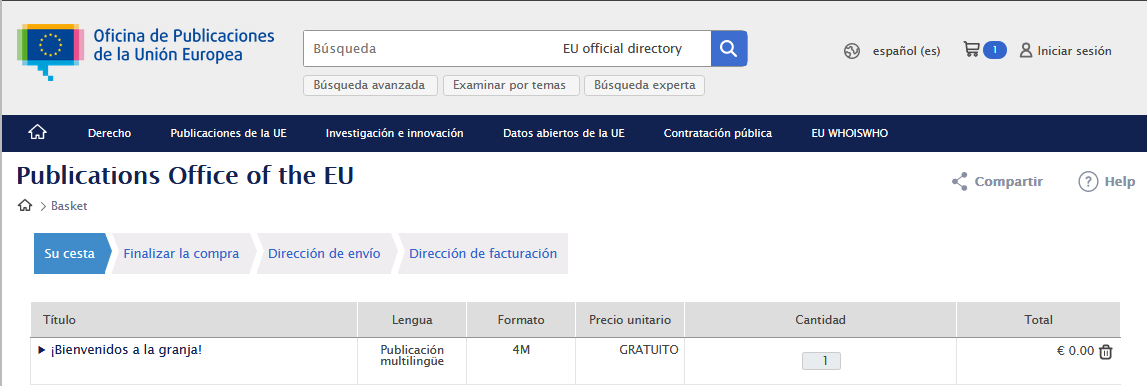The width and height of the screenshot is (1147, 386).
Task: Go to Dirección de envío step
Action: pos(324,254)
